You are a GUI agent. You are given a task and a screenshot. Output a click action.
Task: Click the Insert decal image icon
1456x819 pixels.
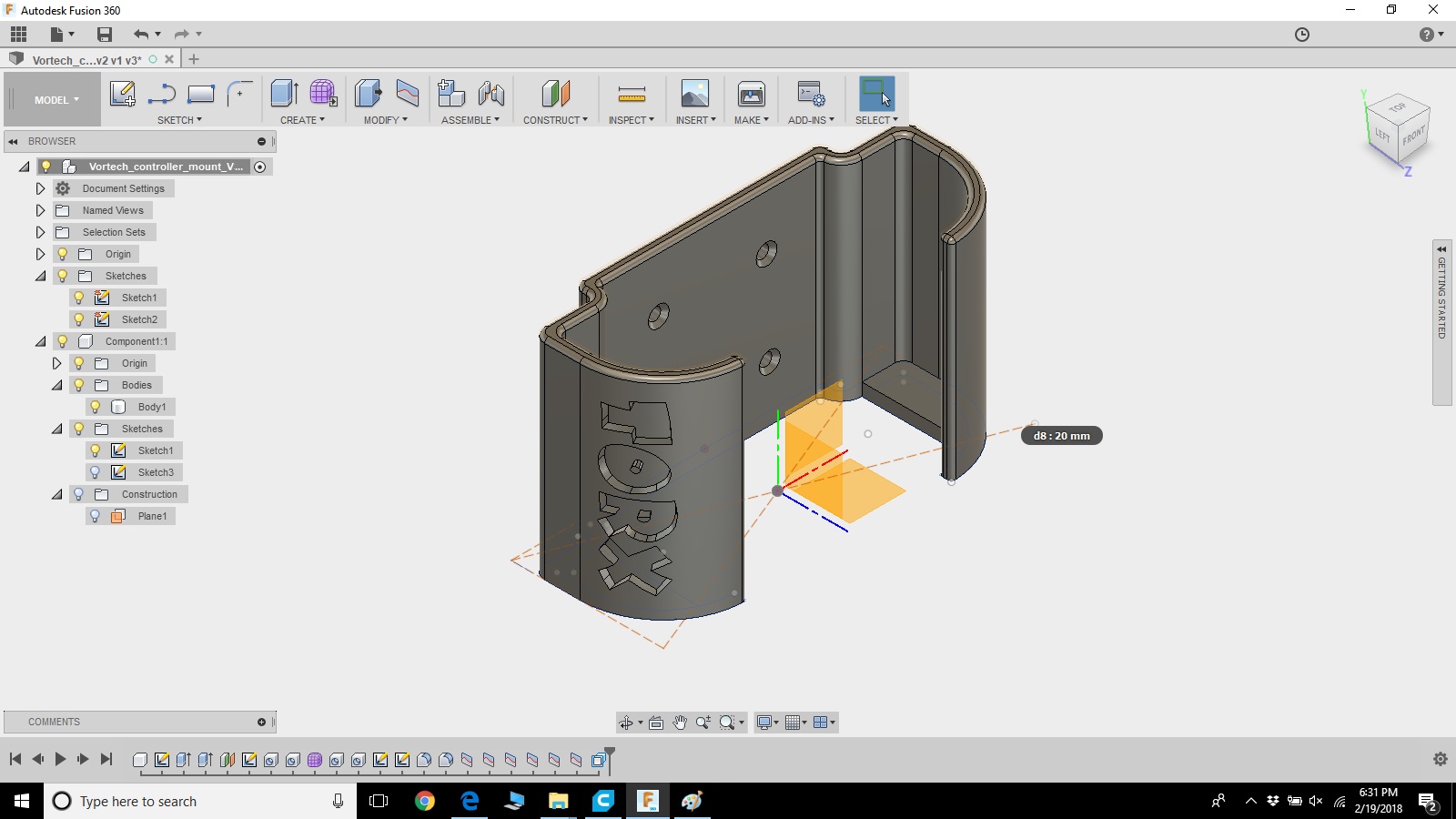[x=695, y=93]
